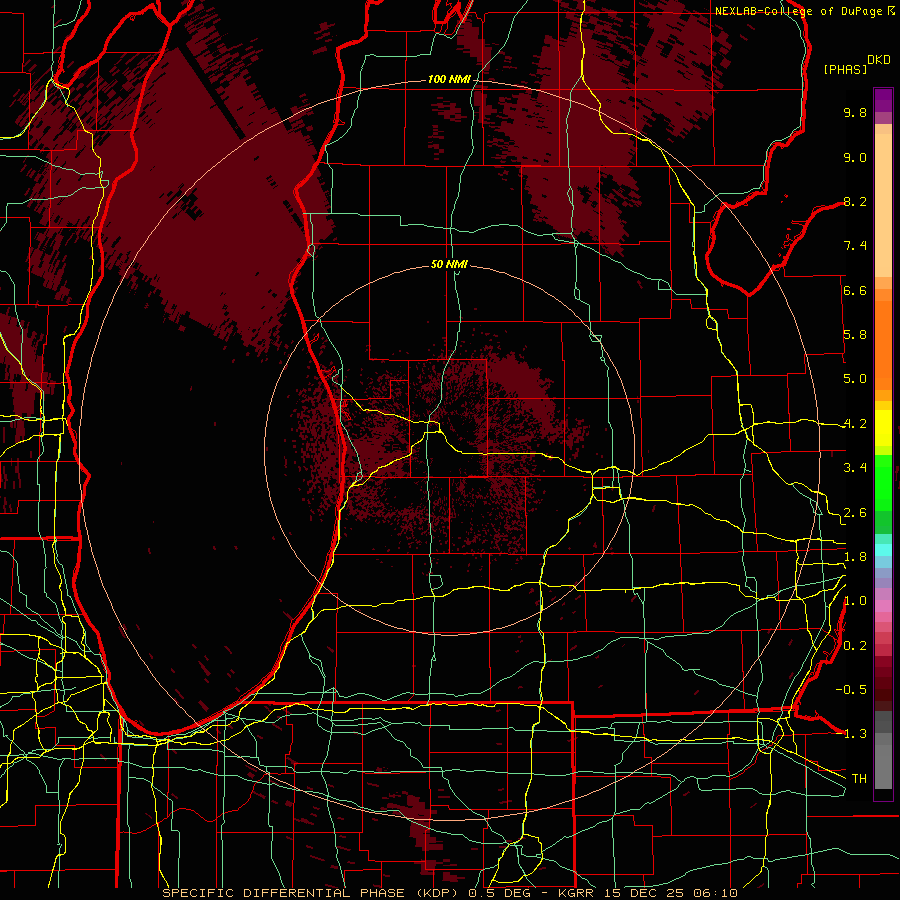This screenshot has height=900, width=900.
Task: Select the 4.2 value on the color scale
Action: (x=855, y=424)
